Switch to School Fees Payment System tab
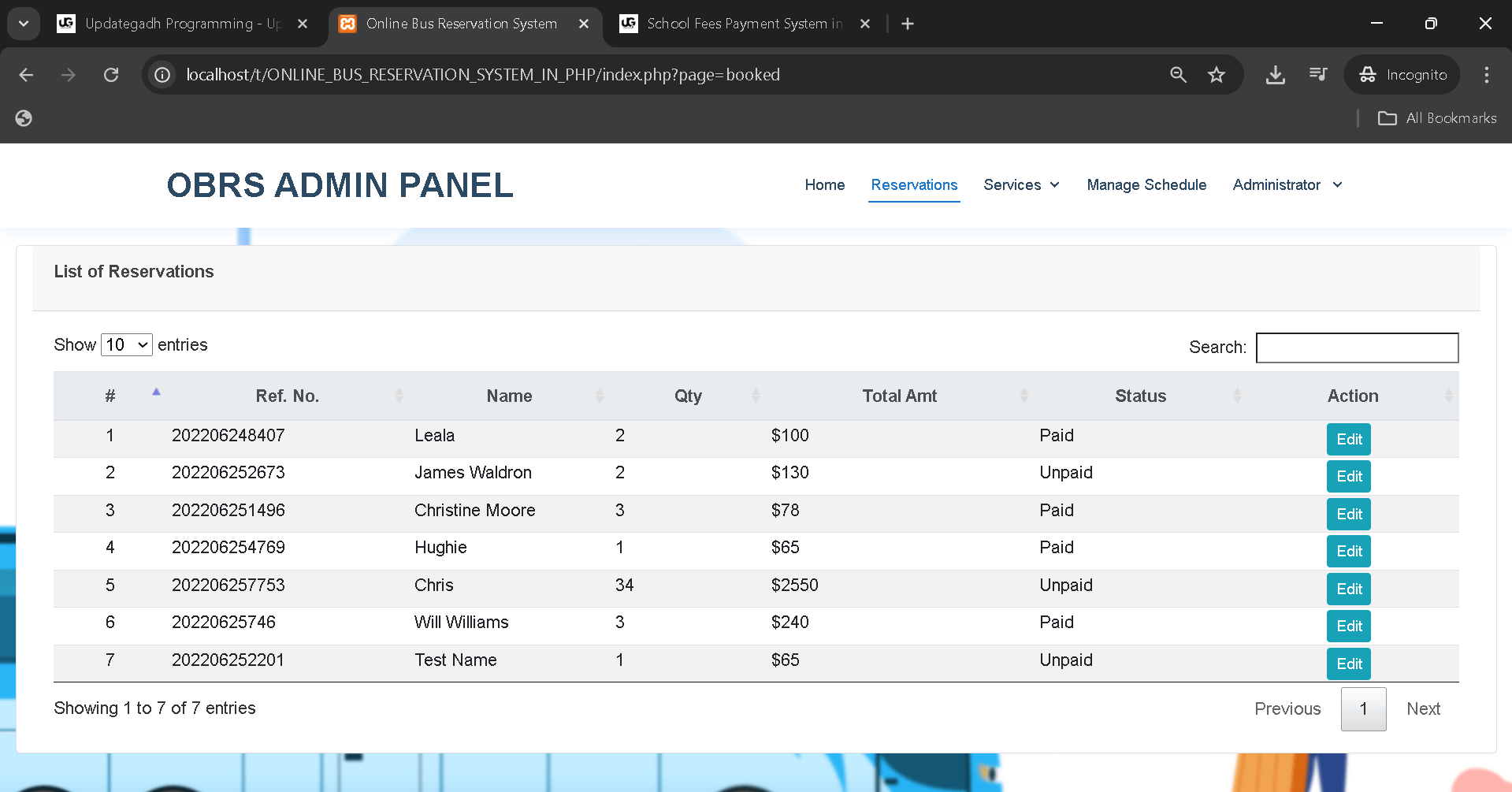Screen dimensions: 1512x792 743,24
